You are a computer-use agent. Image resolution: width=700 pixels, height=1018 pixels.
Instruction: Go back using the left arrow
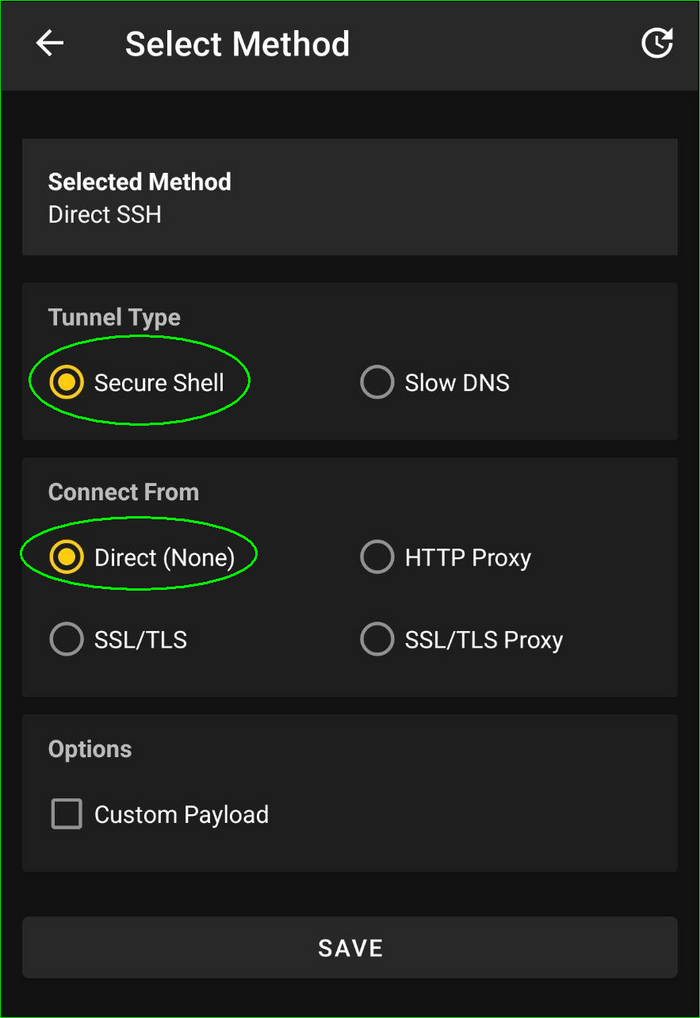pos(49,43)
